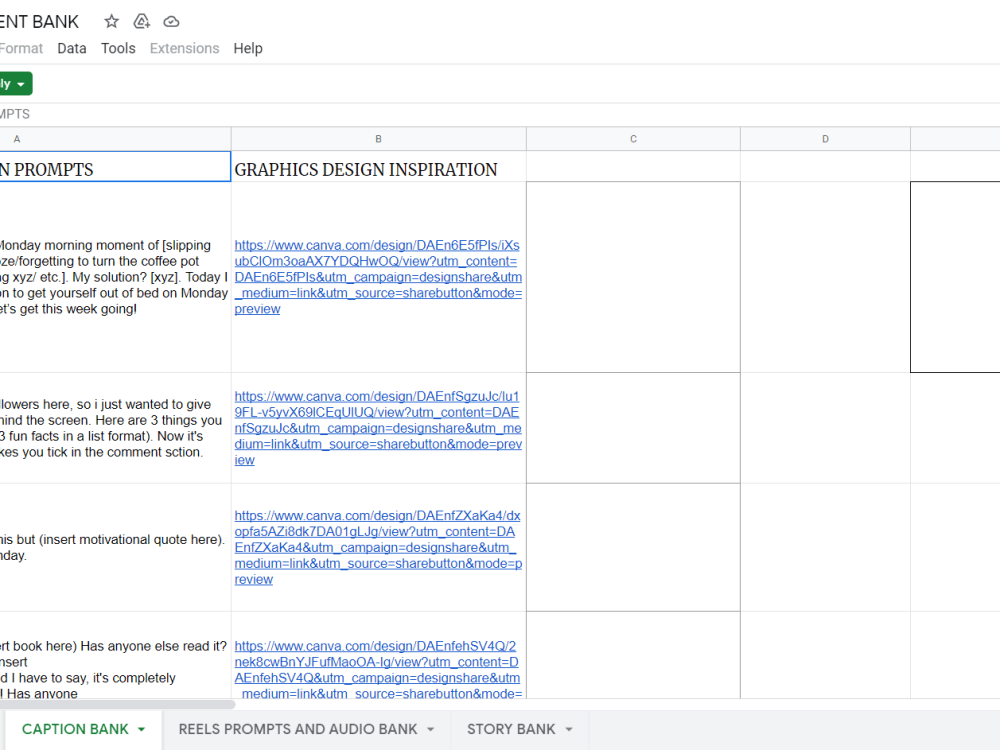
Task: Open the Help menu
Action: point(248,48)
